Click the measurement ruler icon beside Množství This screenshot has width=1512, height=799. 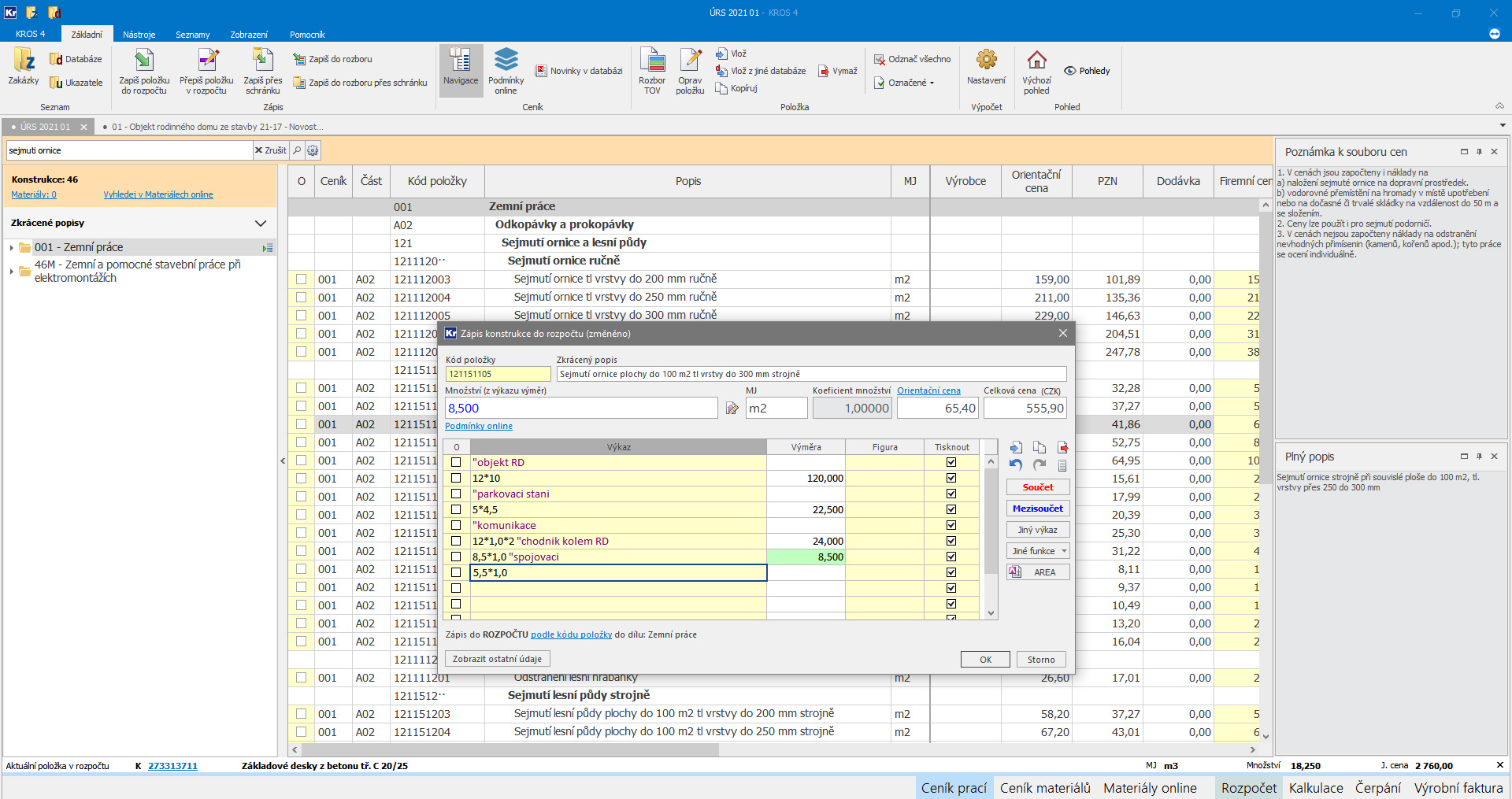coord(732,408)
